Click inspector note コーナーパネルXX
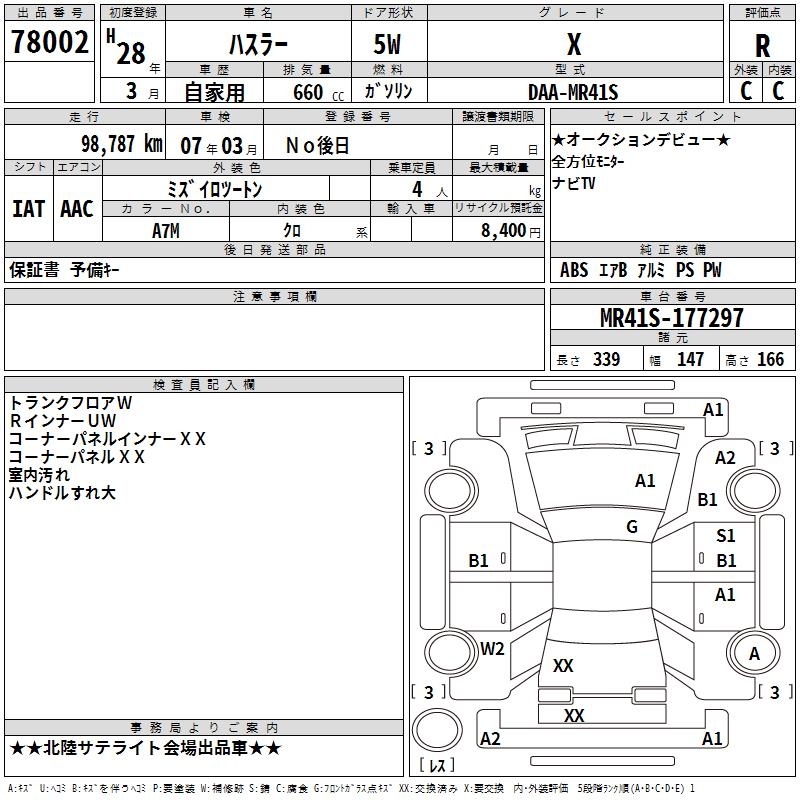Viewport: 800px width, 800px height. click(77, 457)
